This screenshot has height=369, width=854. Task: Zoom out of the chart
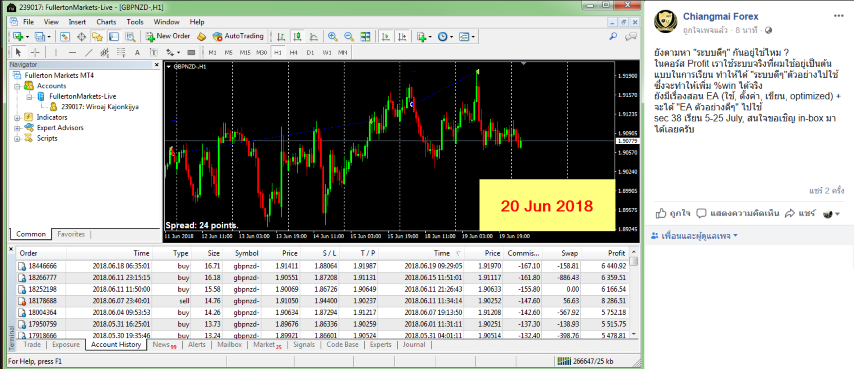click(349, 36)
